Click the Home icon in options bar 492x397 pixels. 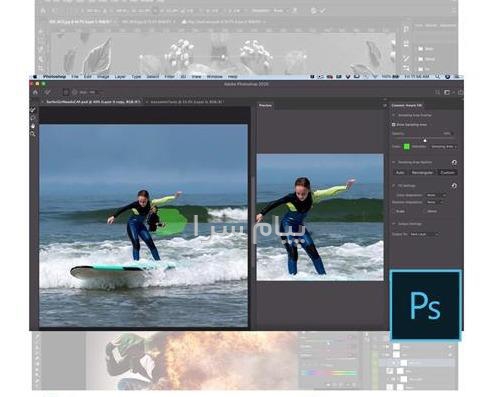(x=35, y=92)
